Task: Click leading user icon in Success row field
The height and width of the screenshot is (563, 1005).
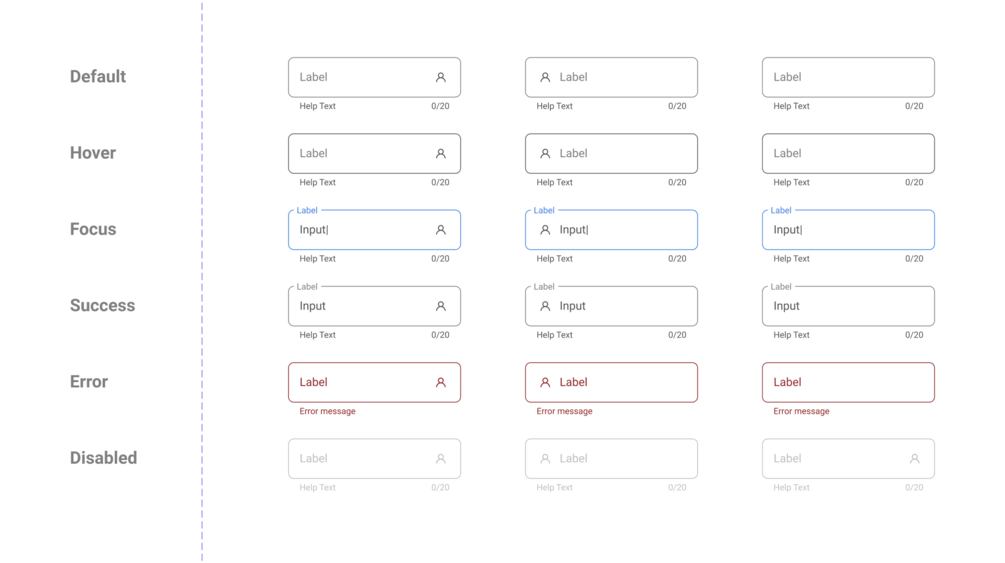Action: click(545, 306)
